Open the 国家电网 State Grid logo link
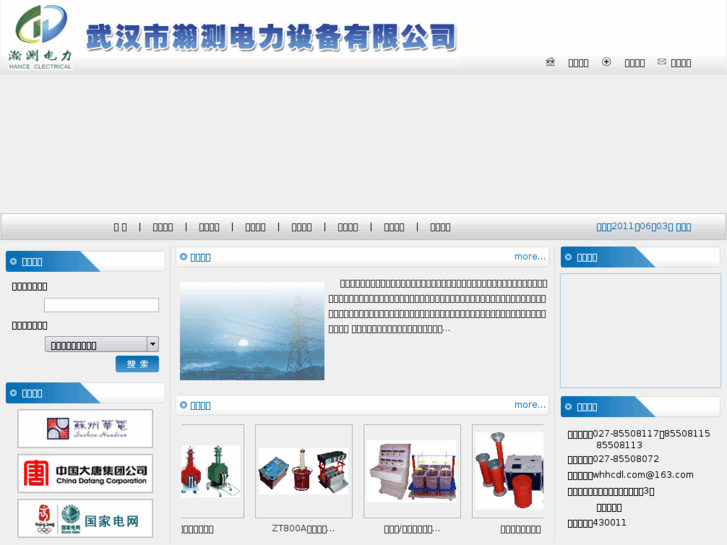The height and width of the screenshot is (545, 727). click(85, 518)
